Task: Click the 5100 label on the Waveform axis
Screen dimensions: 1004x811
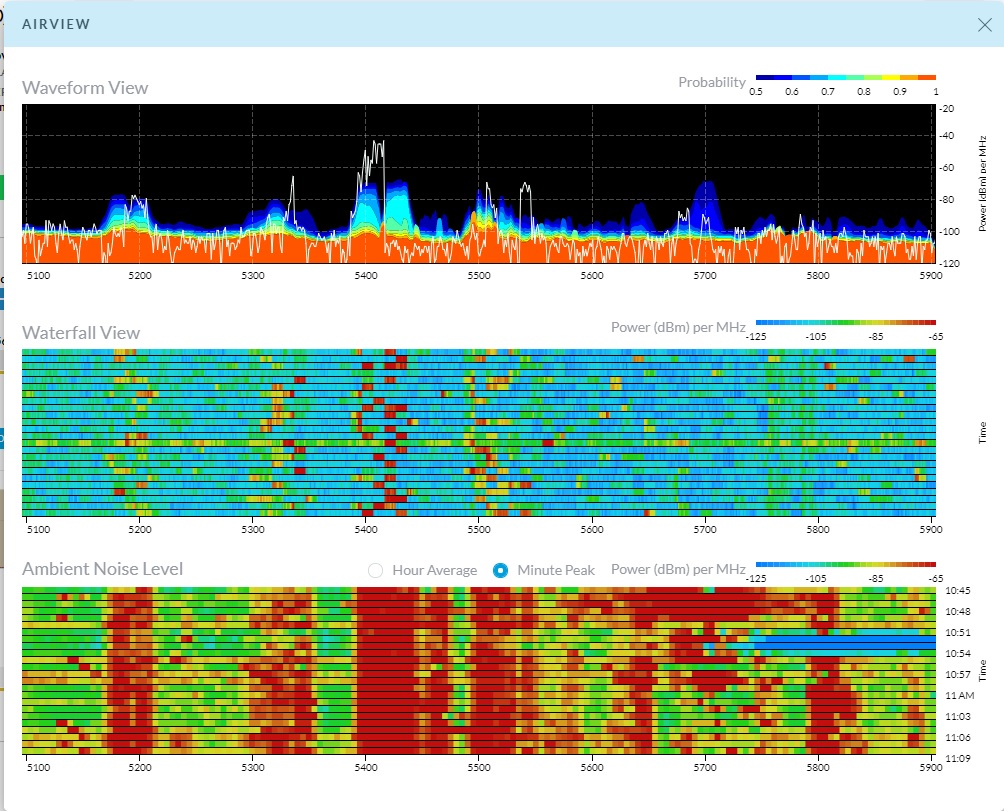Action: click(x=38, y=275)
